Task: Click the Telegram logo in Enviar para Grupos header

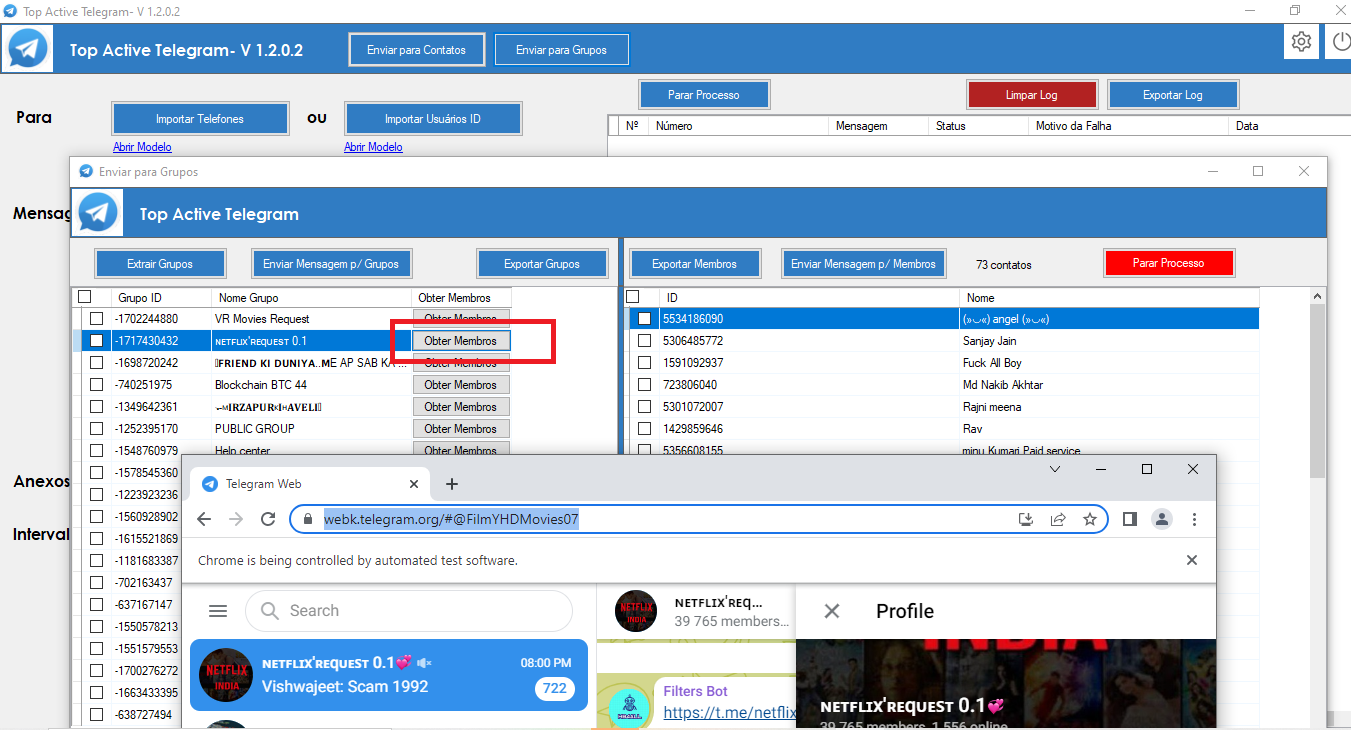Action: pyautogui.click(x=97, y=213)
